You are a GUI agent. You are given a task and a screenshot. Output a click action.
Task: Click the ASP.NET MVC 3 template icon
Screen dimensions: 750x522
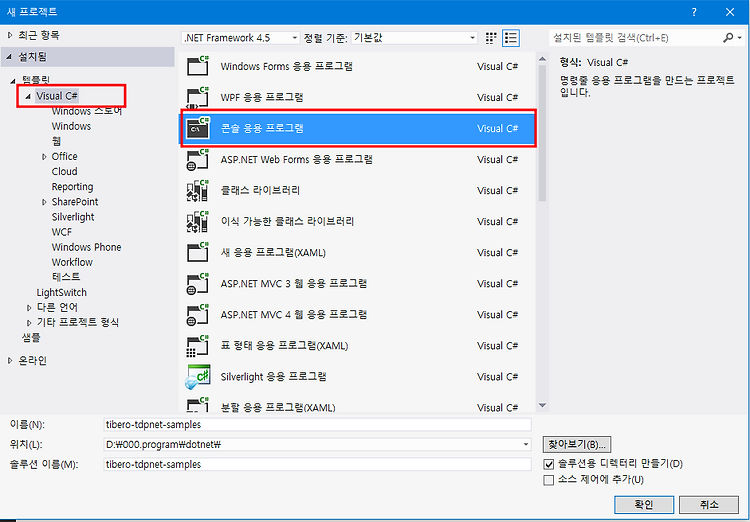click(198, 283)
